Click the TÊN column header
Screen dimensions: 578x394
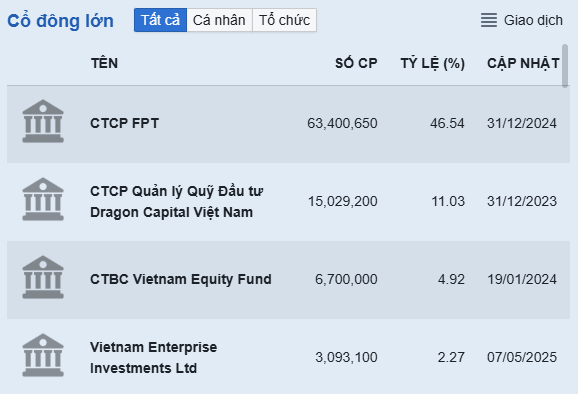click(104, 63)
